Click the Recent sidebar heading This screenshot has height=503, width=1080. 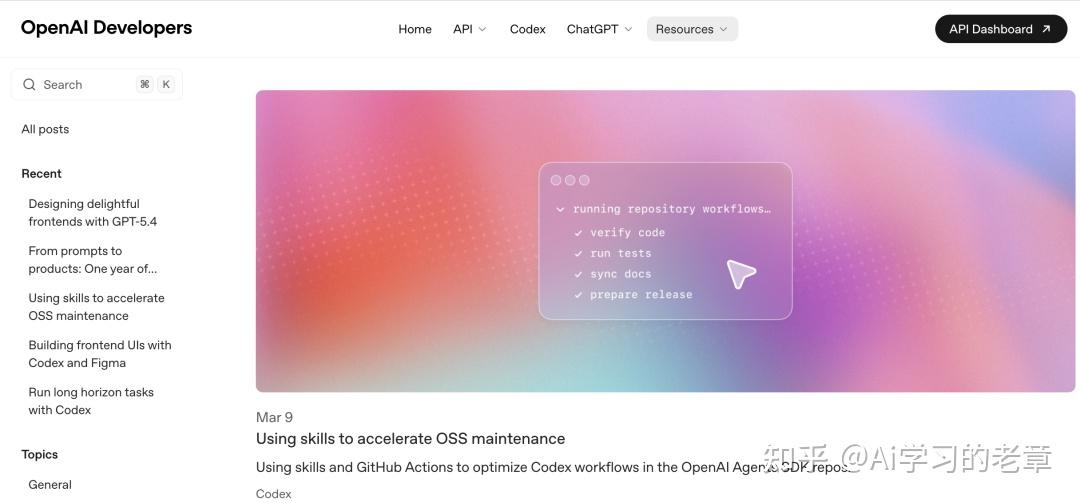41,174
